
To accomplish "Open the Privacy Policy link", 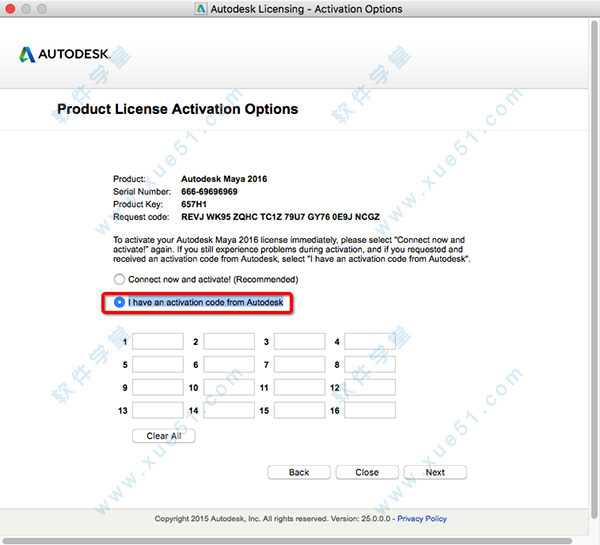I will tap(422, 519).
